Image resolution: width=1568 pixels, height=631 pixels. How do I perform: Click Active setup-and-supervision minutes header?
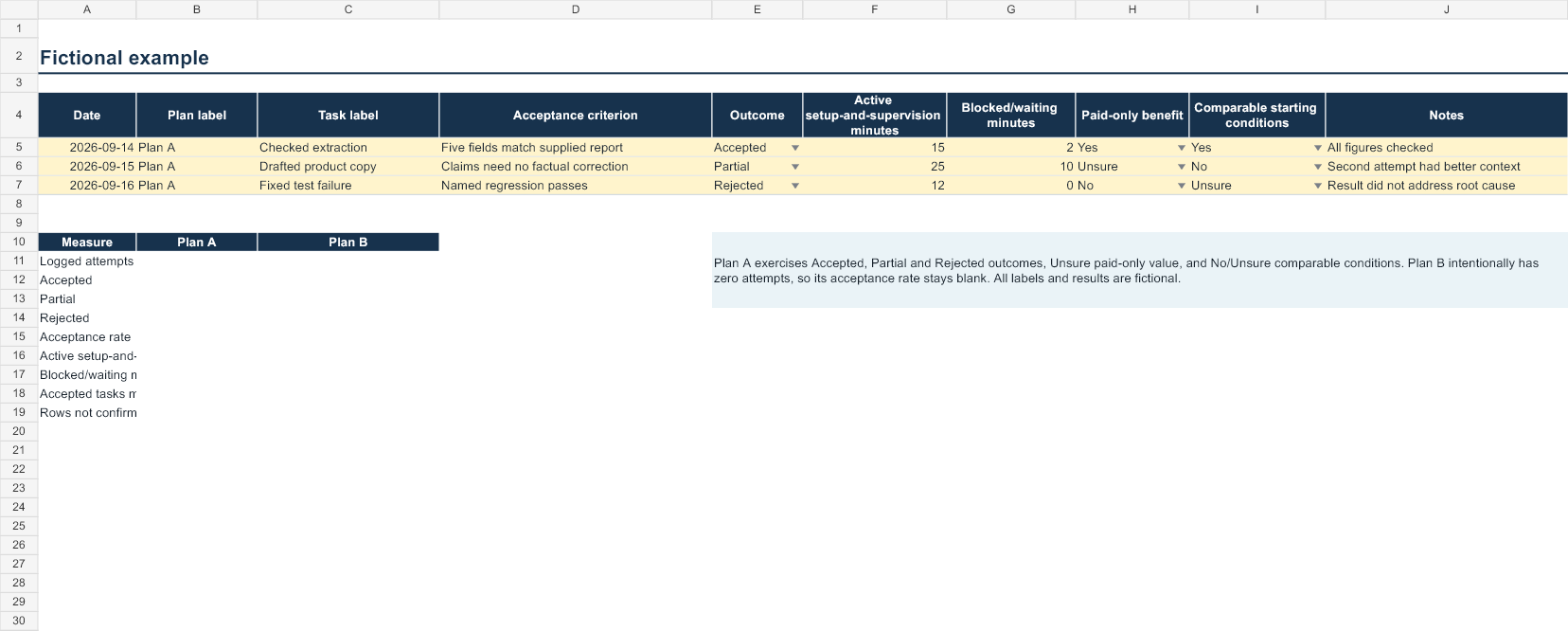(x=875, y=115)
